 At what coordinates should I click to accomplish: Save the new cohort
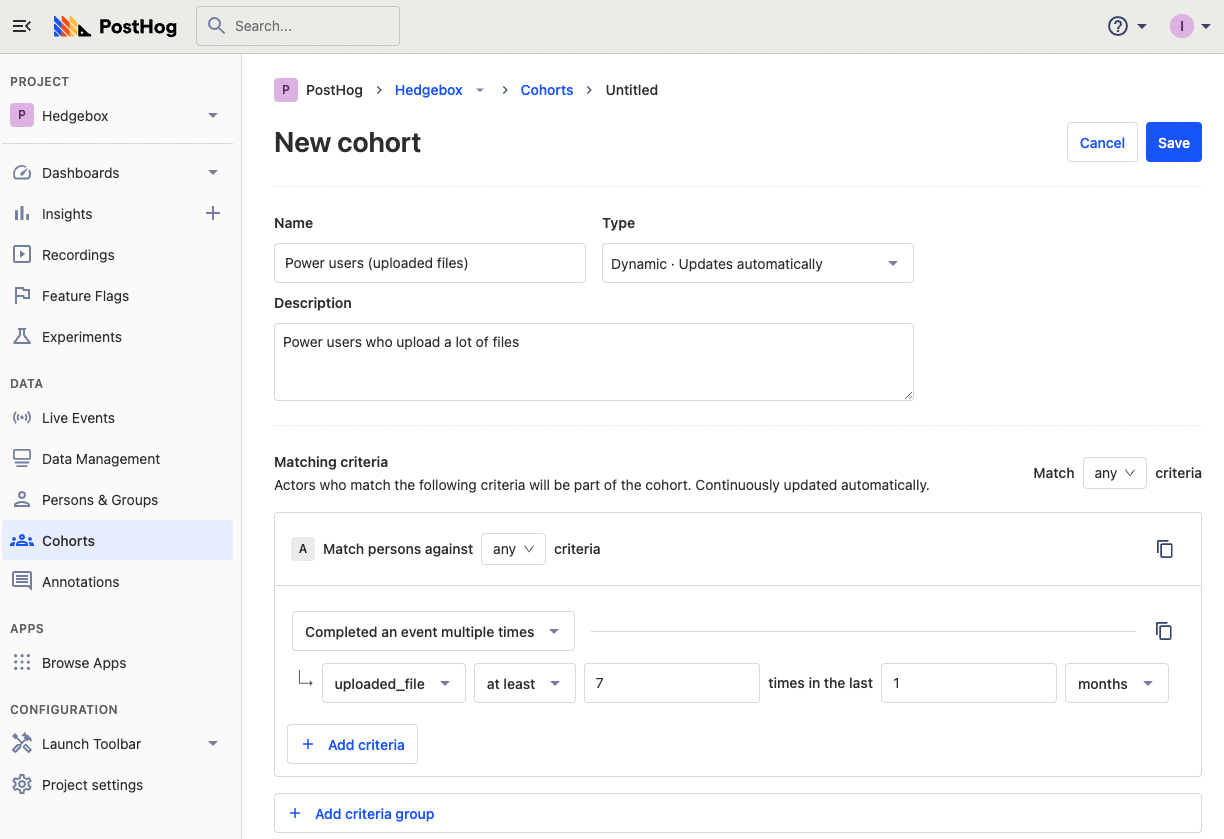click(x=1173, y=142)
